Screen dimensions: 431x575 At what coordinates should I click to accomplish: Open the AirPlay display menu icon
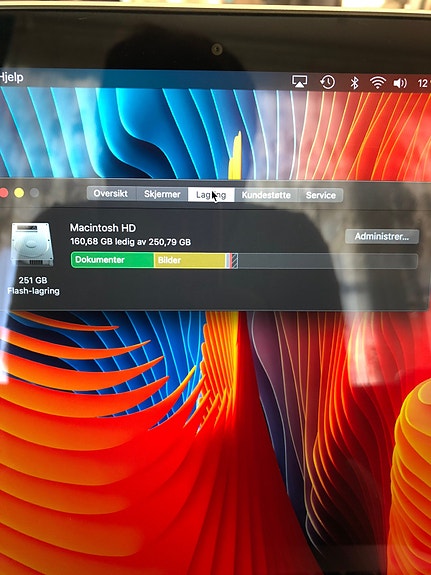click(x=299, y=81)
